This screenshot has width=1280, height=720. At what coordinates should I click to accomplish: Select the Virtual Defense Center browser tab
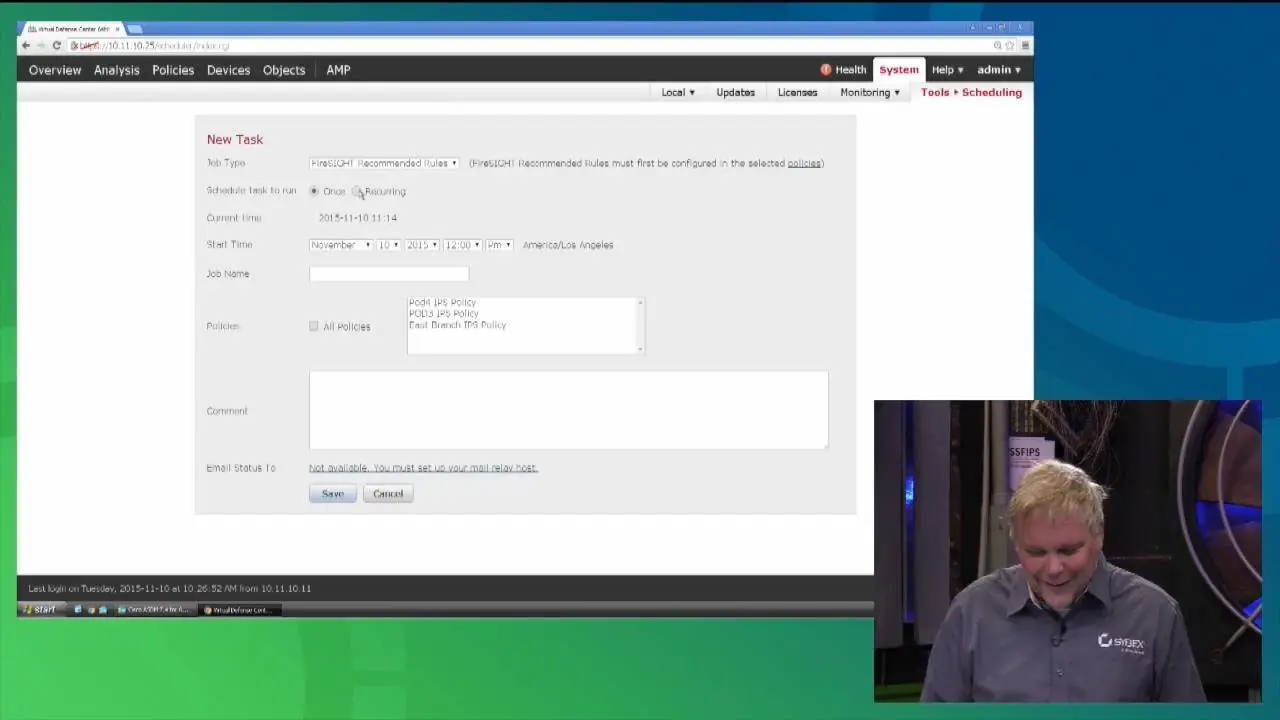click(x=73, y=29)
